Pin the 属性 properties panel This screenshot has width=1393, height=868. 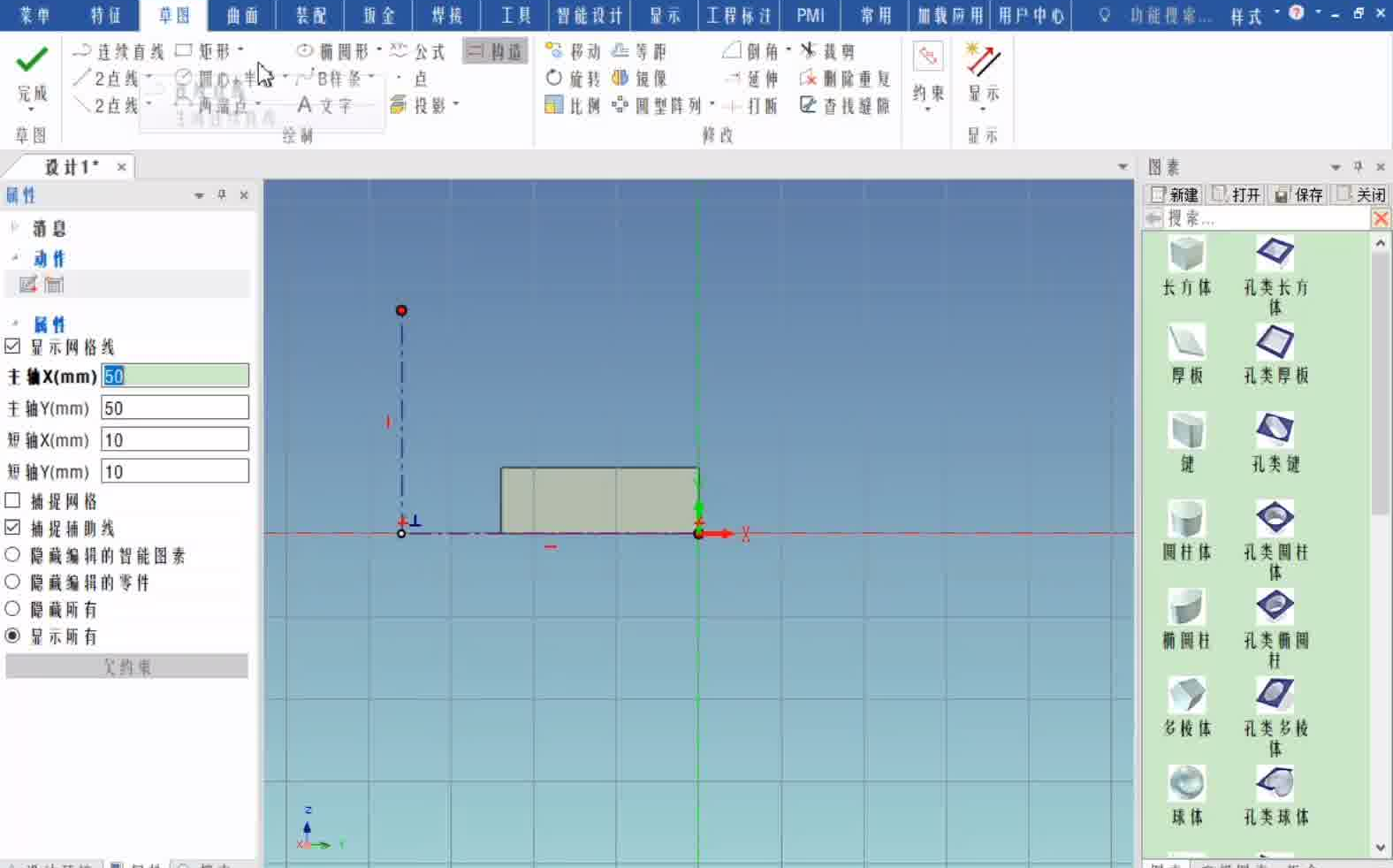click(222, 195)
